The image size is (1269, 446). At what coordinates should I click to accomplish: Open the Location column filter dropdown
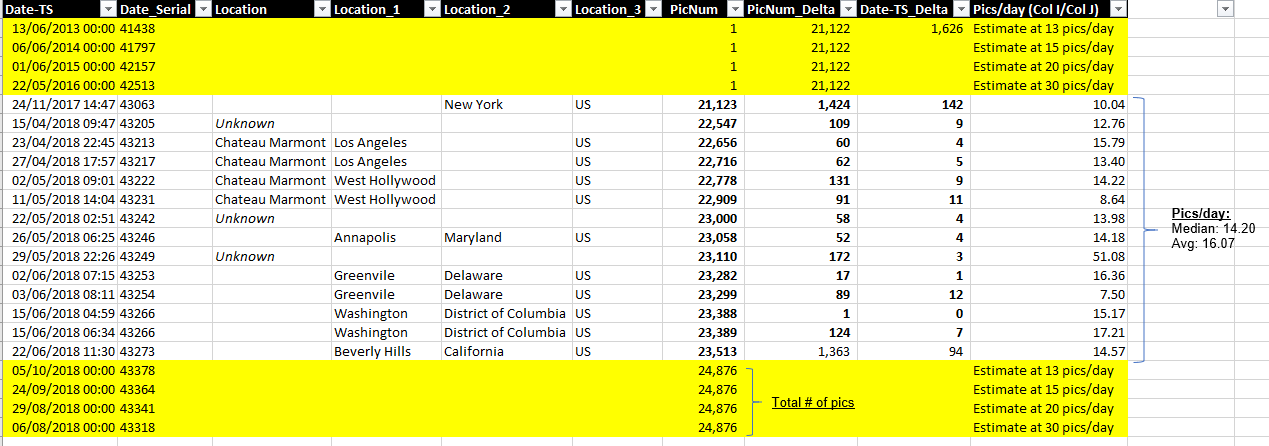[322, 9]
